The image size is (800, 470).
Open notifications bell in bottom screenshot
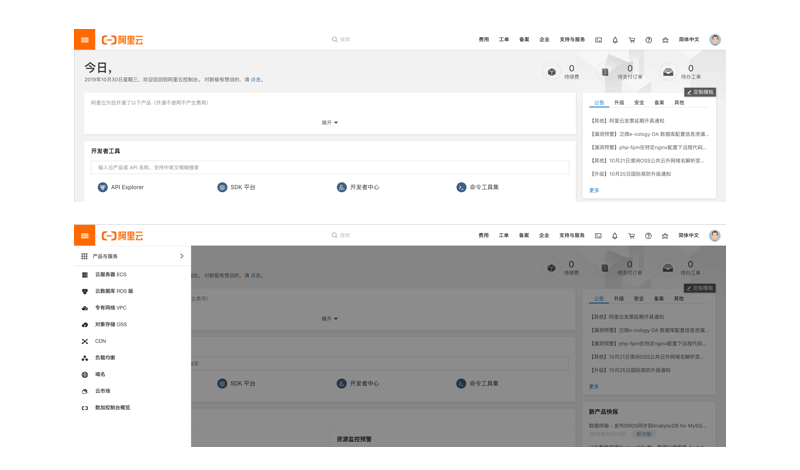click(615, 236)
